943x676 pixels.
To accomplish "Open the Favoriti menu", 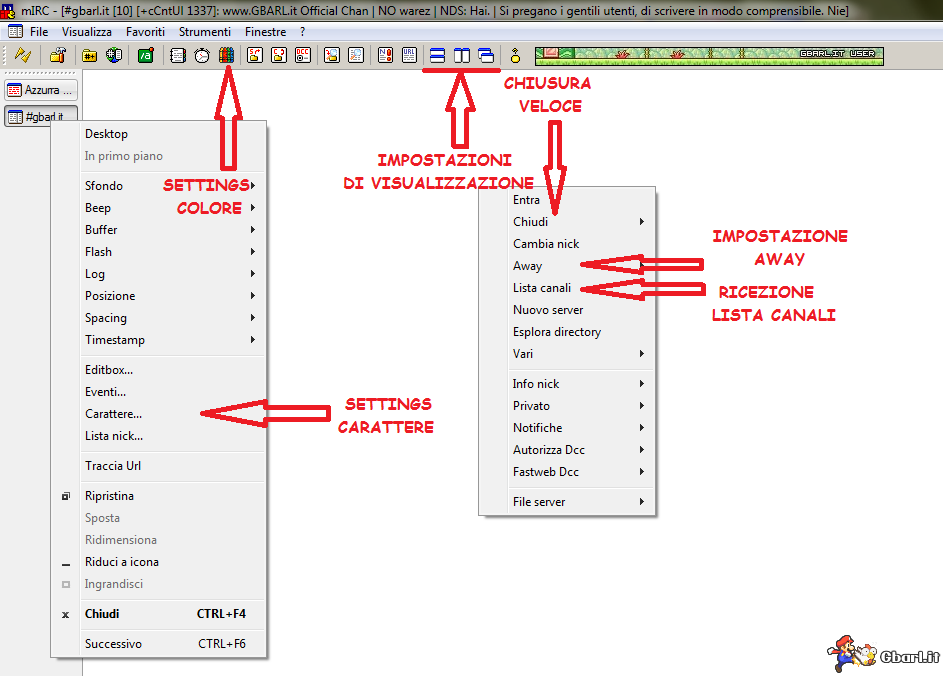I will 145,32.
